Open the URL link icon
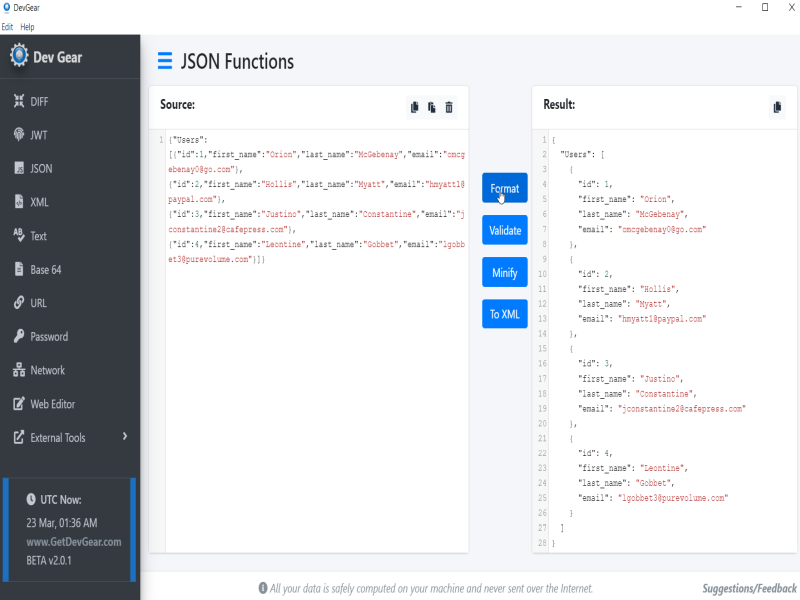This screenshot has height=600, width=800. point(19,303)
